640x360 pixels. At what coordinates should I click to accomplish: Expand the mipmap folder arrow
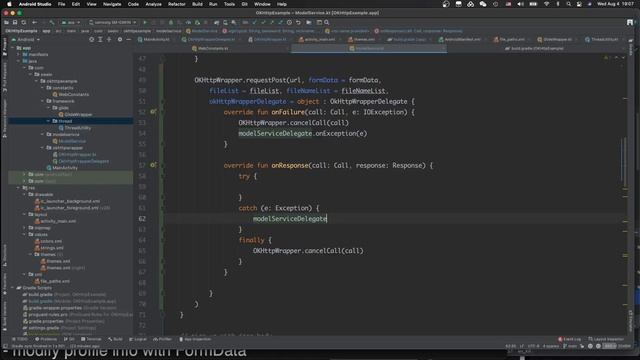[x=24, y=228]
